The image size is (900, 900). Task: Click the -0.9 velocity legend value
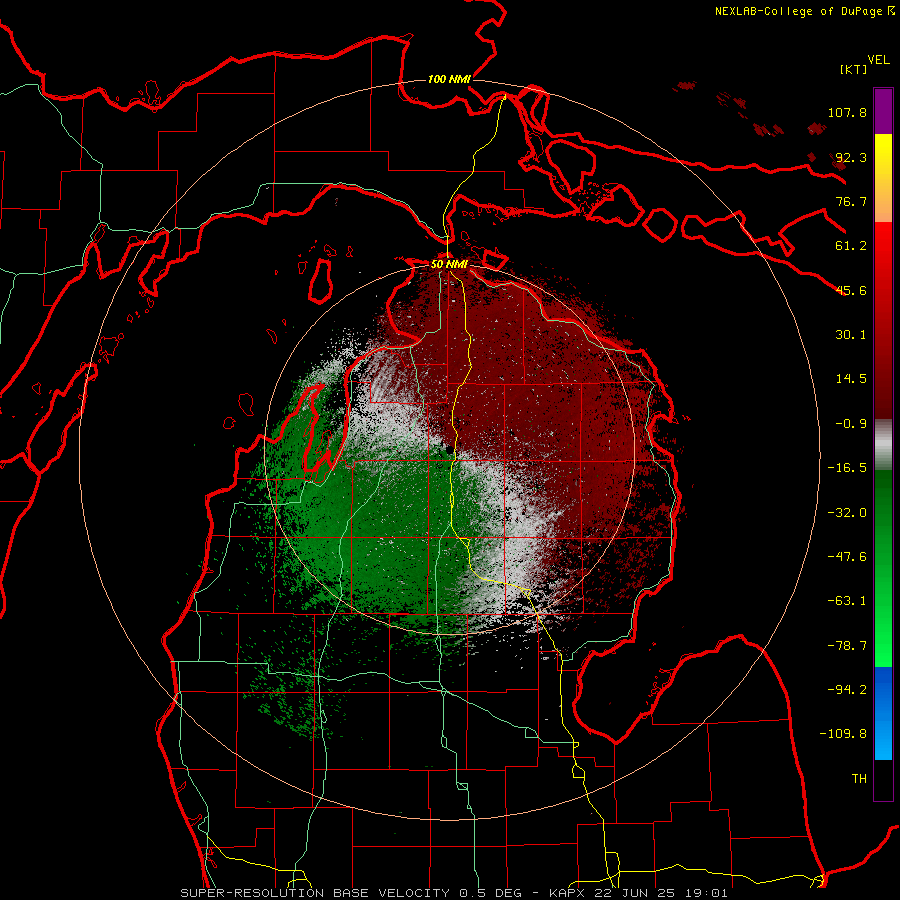(851, 424)
